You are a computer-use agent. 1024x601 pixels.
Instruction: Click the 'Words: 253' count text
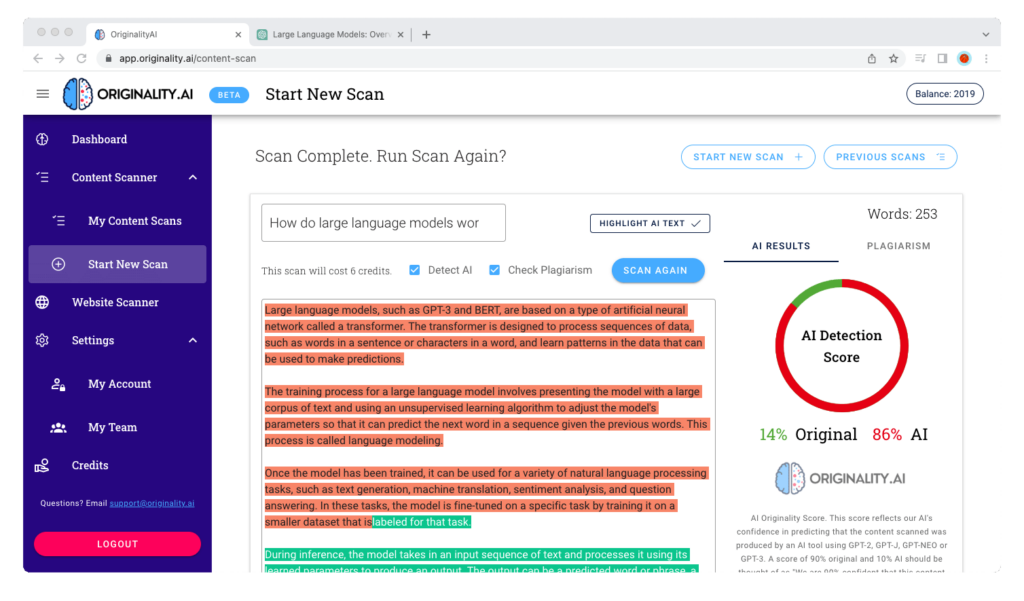pos(902,214)
